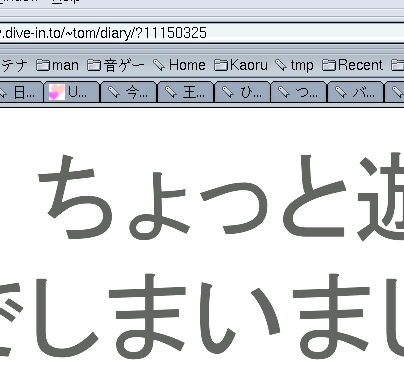Click the bookmark tag icon beside Home
Image resolution: width=404 pixels, height=366 pixels.
click(159, 65)
